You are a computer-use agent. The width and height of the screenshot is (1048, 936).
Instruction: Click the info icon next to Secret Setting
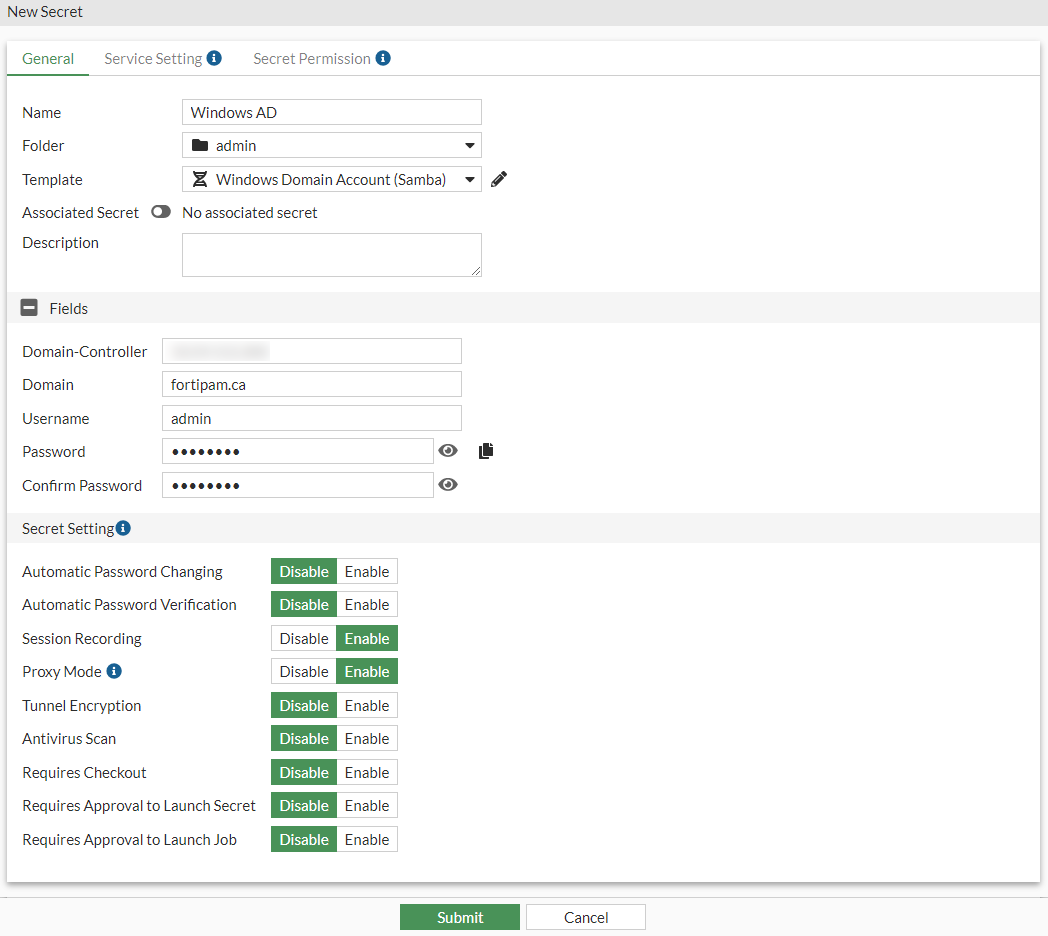coord(121,527)
